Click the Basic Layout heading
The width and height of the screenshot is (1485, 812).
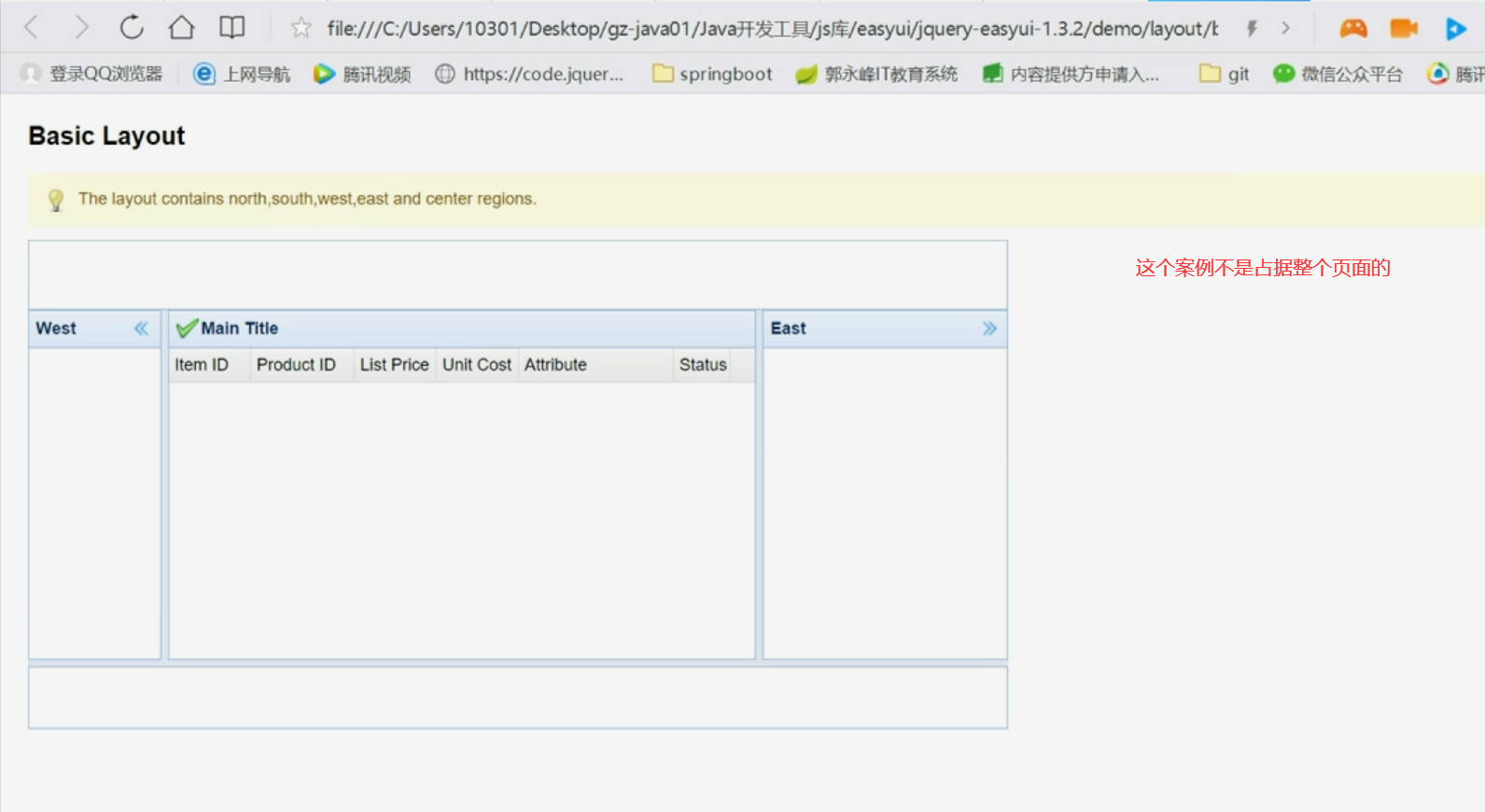[106, 136]
